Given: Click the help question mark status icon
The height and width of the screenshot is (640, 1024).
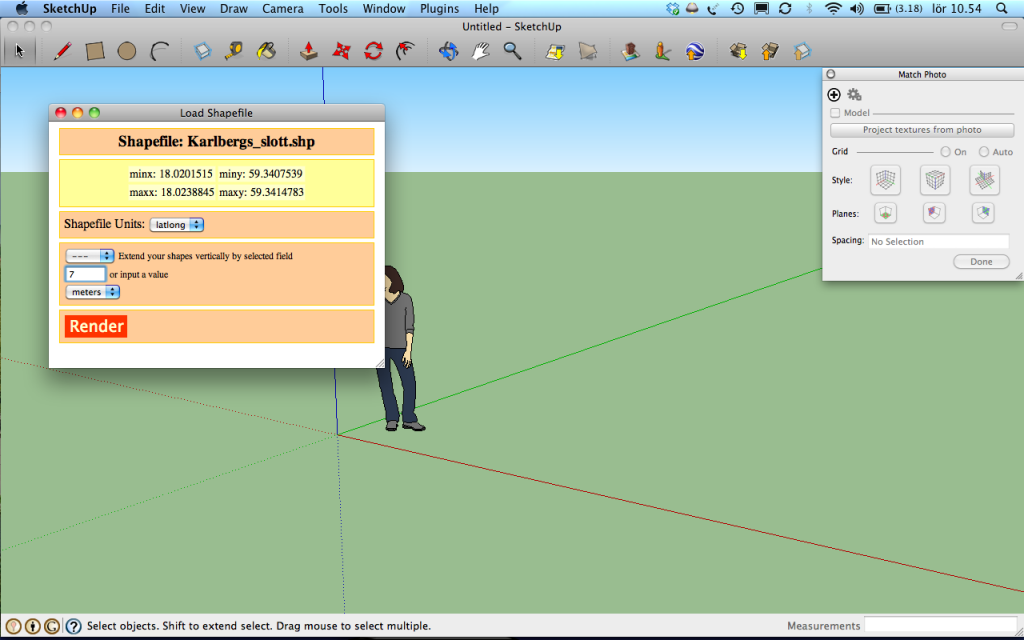Looking at the screenshot, I should tap(74, 626).
